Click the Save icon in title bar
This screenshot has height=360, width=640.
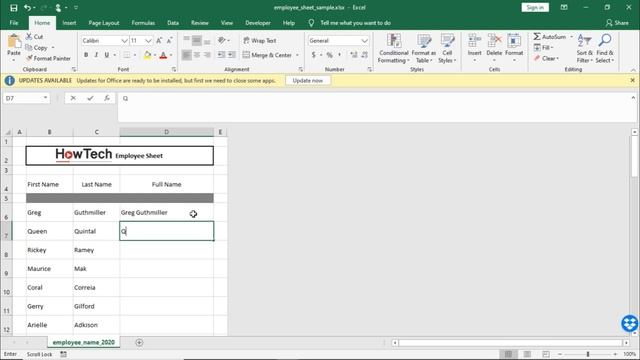[x=13, y=8]
